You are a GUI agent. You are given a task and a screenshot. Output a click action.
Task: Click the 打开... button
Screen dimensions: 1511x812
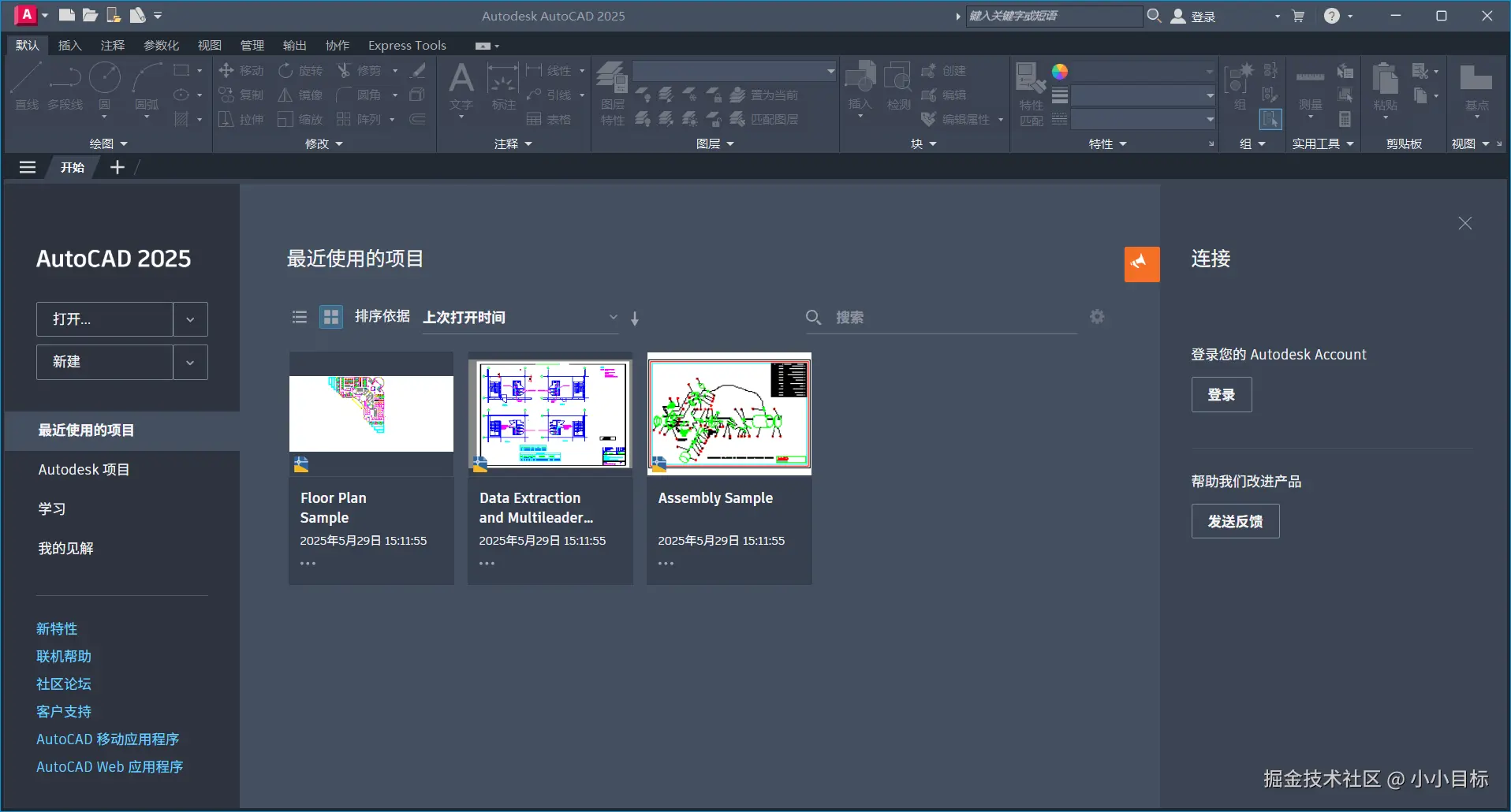point(105,319)
